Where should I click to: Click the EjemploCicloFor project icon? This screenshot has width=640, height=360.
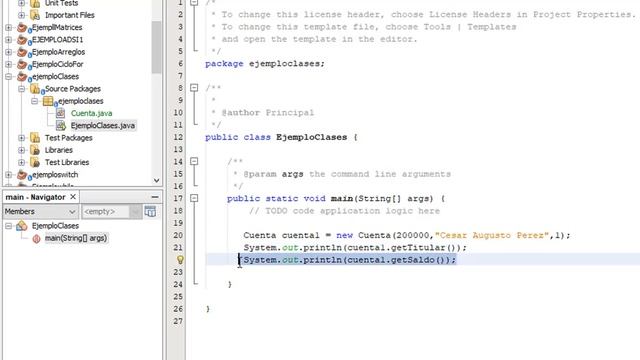[x=22, y=64]
